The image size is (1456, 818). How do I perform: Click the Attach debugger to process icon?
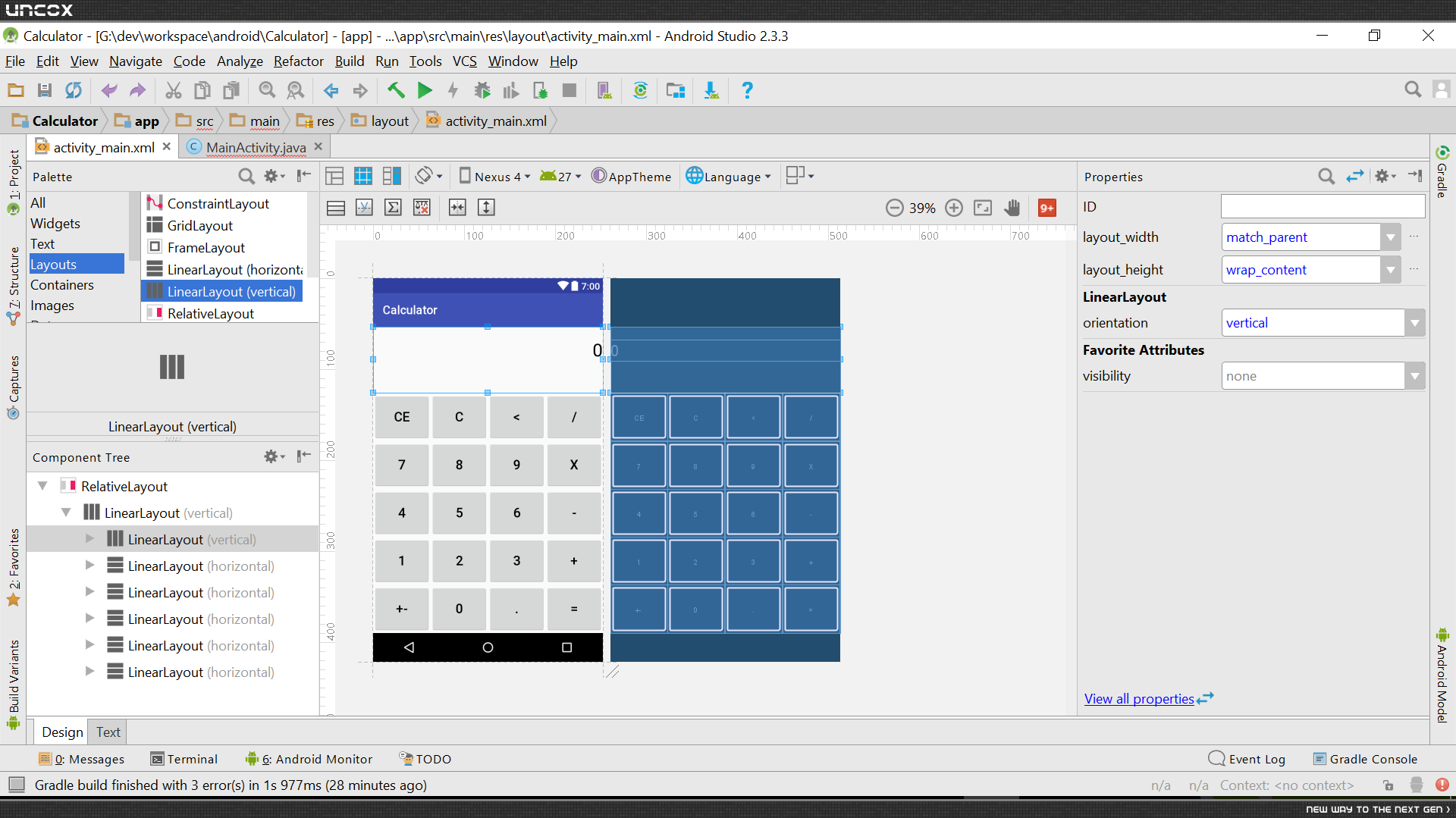[541, 90]
